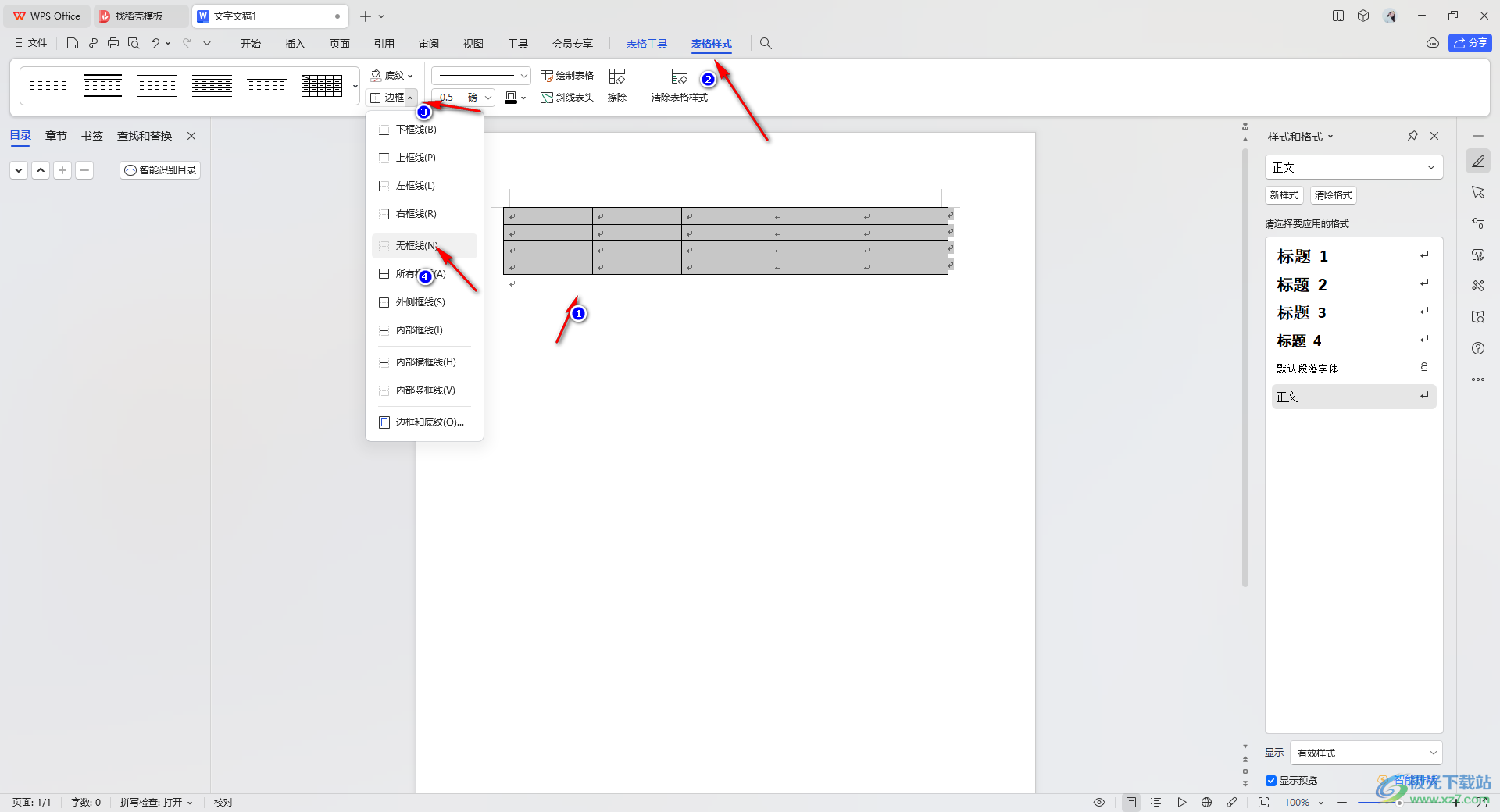Image resolution: width=1500 pixels, height=812 pixels.
Task: Toggle the Show Preview (显示预览) checkbox
Action: point(1271,781)
